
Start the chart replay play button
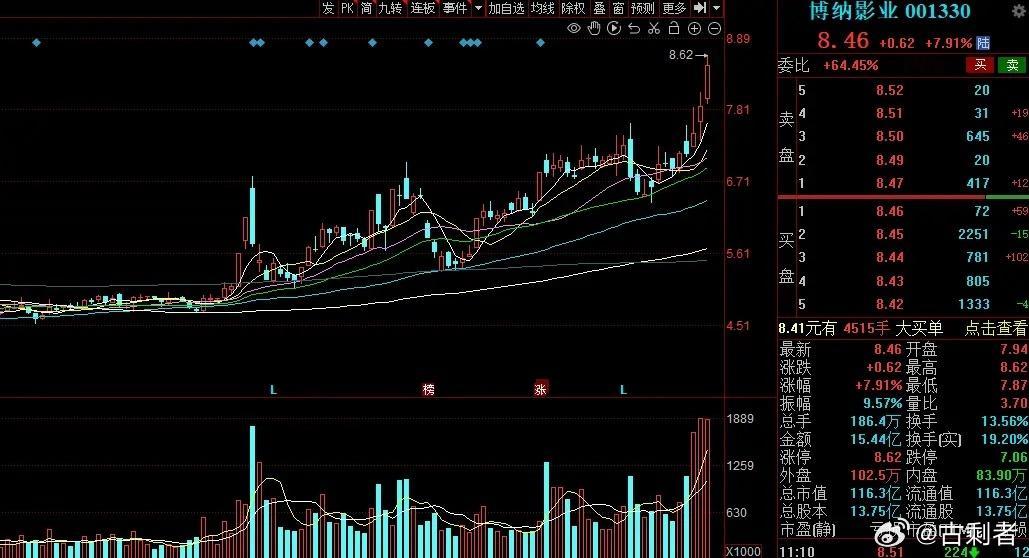pos(614,28)
